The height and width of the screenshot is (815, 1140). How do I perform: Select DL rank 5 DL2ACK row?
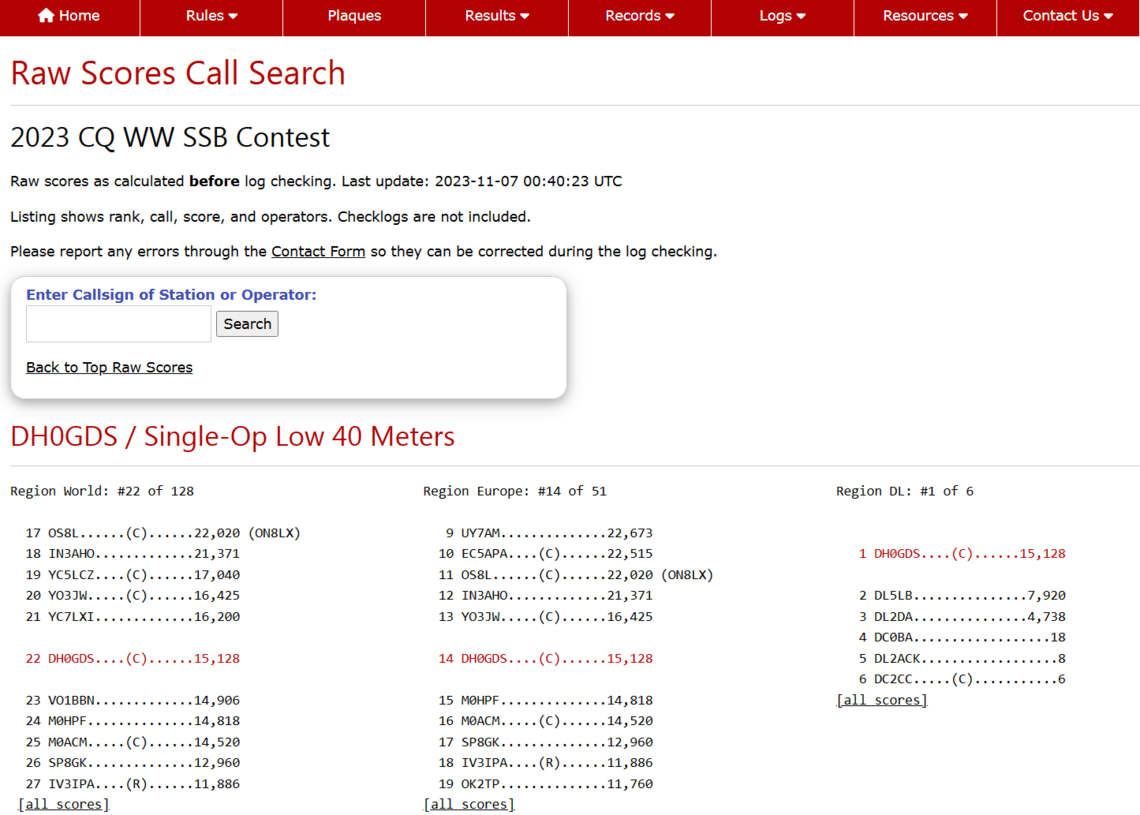click(x=962, y=659)
